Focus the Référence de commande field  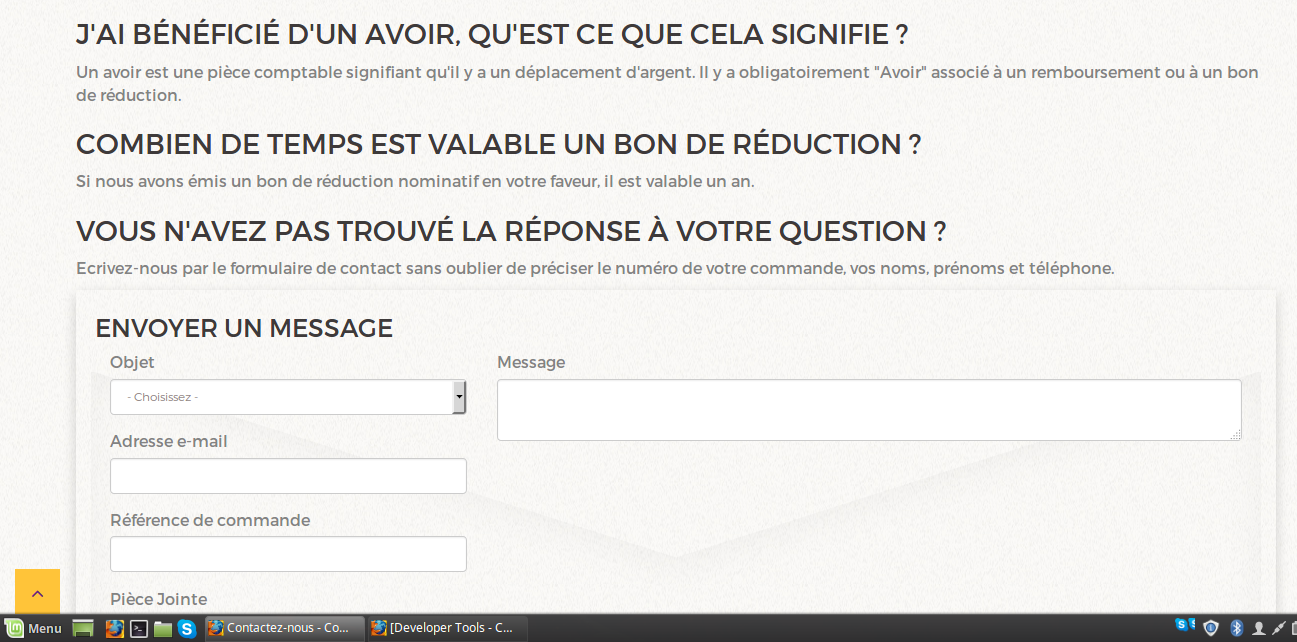point(288,554)
